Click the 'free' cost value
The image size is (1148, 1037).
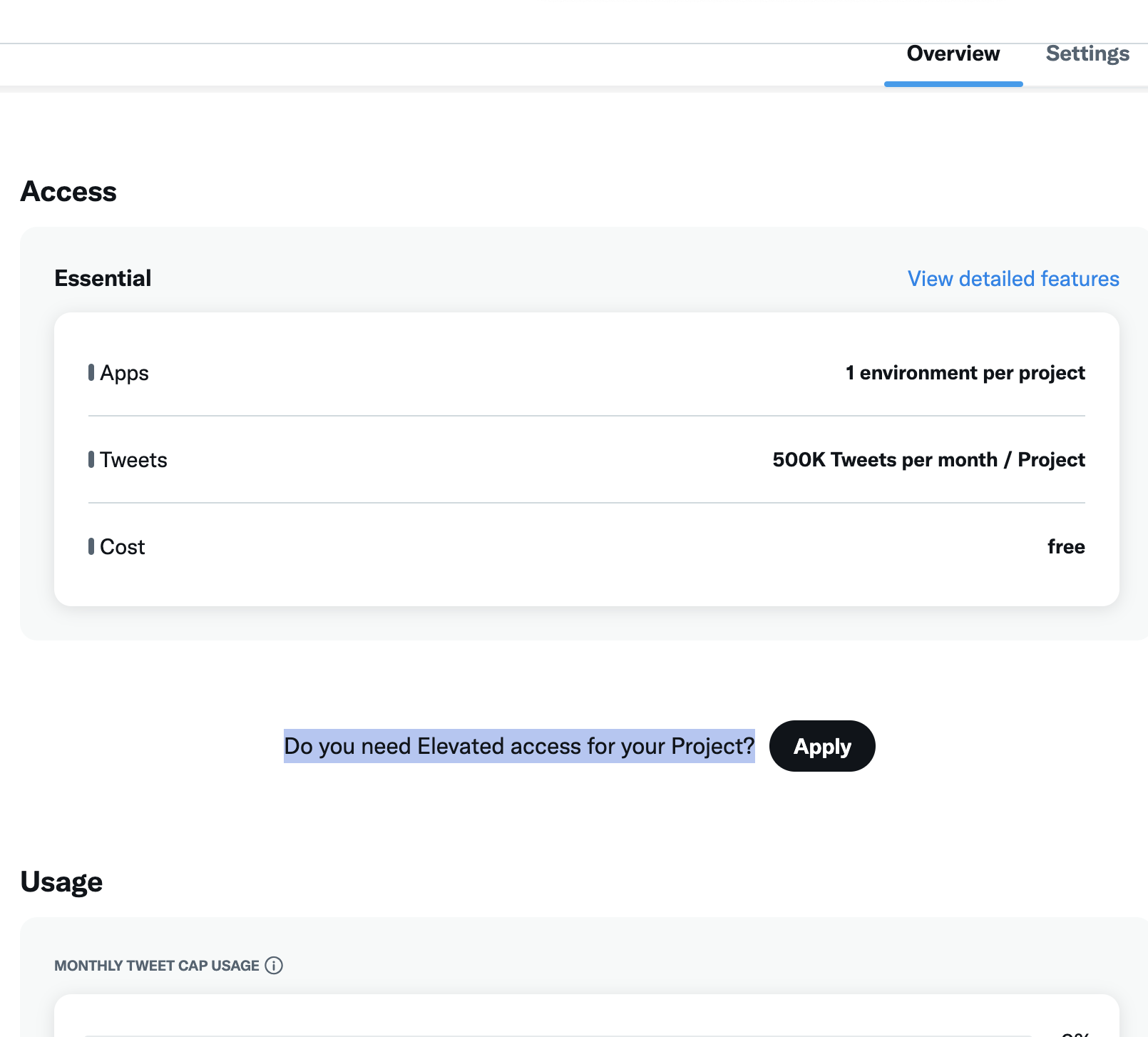pyautogui.click(x=1066, y=547)
